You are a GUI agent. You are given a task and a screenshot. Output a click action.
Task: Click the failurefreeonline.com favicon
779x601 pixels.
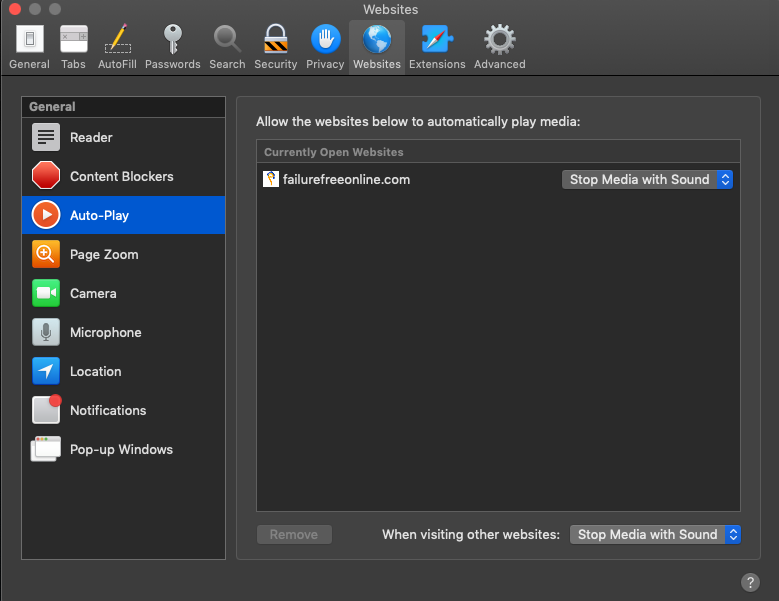point(271,179)
